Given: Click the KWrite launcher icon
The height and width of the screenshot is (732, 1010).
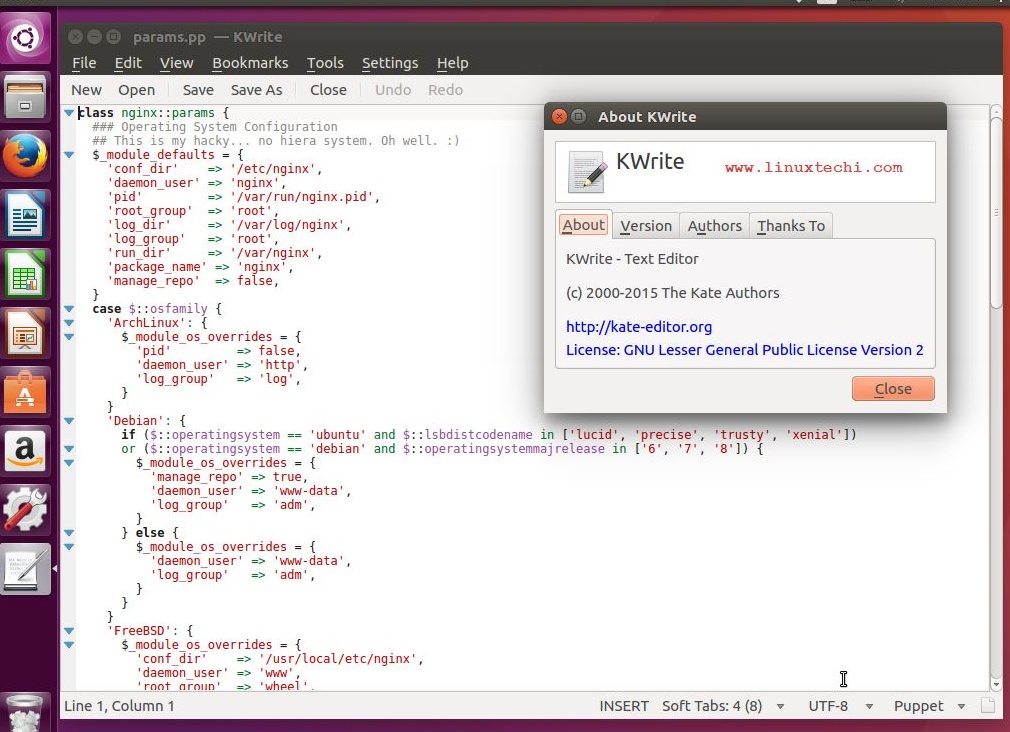Looking at the screenshot, I should [x=24, y=570].
